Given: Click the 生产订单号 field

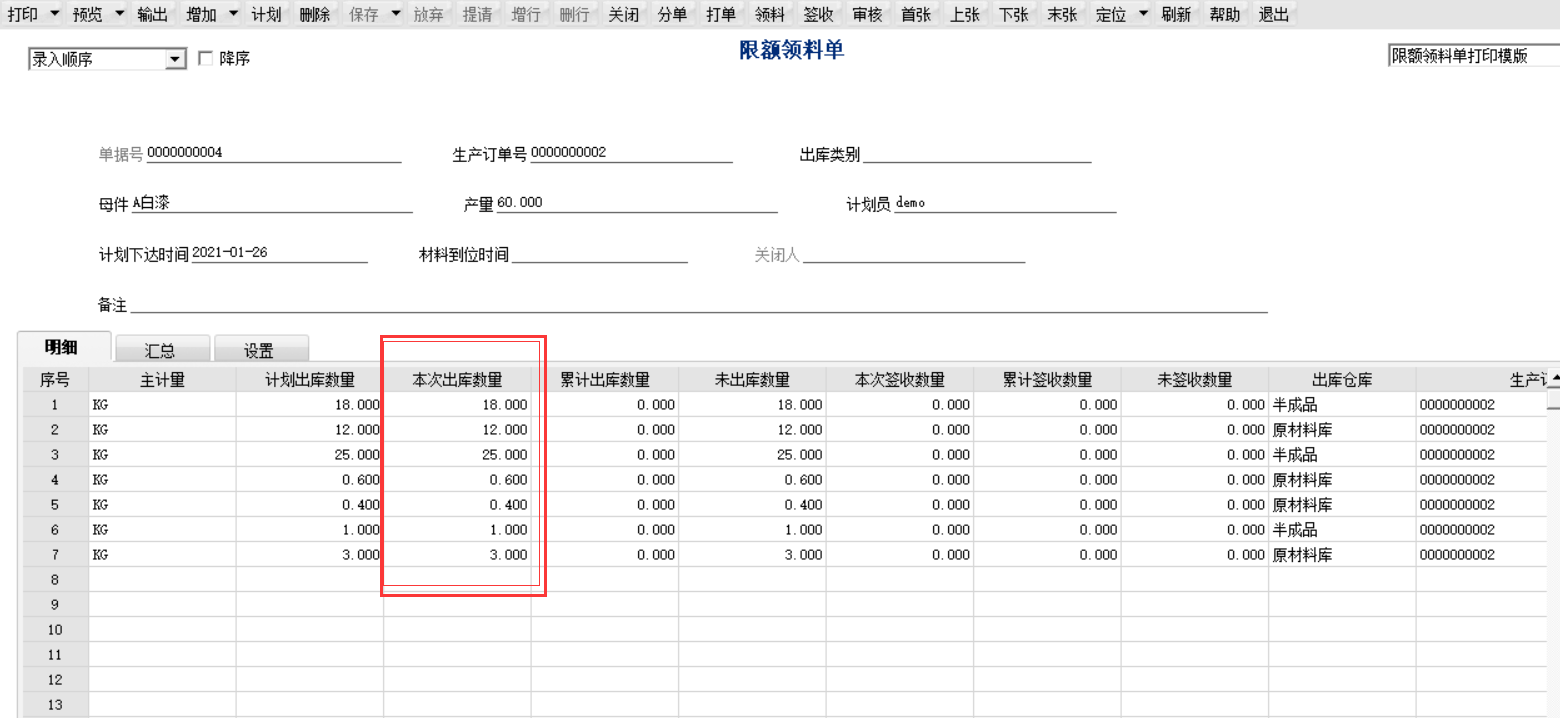Looking at the screenshot, I should [632, 153].
